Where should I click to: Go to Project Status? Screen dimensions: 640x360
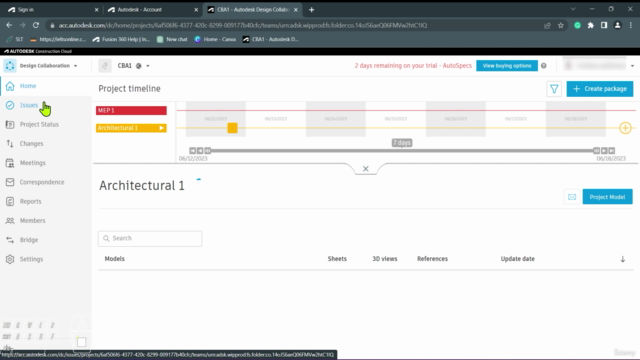39,124
